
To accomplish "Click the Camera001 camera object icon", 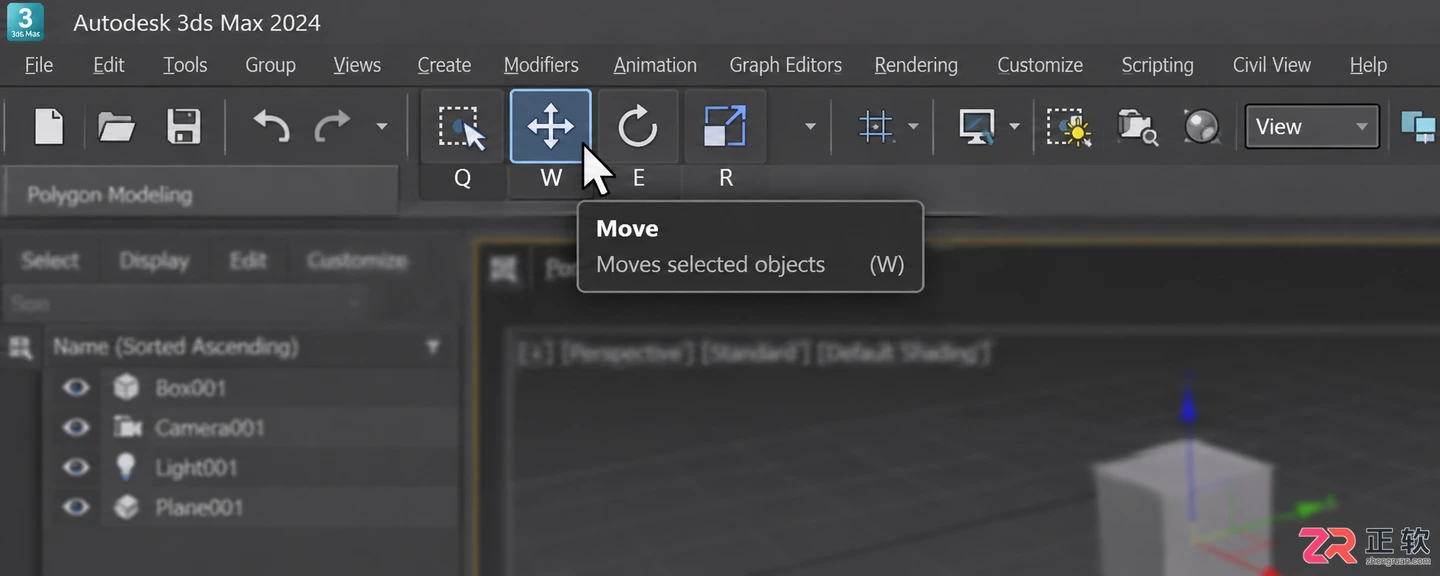I will click(127, 428).
